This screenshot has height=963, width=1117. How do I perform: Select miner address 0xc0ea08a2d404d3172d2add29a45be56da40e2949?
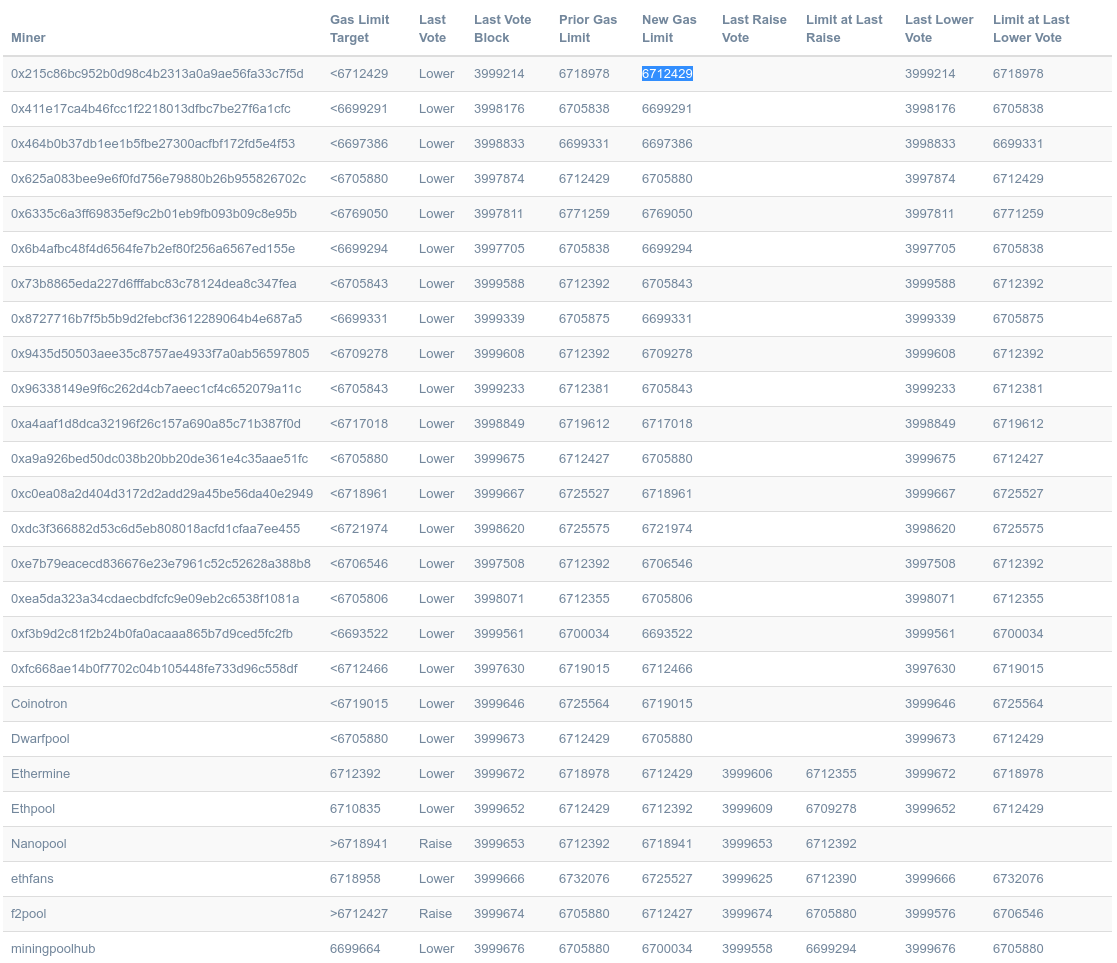pos(162,493)
